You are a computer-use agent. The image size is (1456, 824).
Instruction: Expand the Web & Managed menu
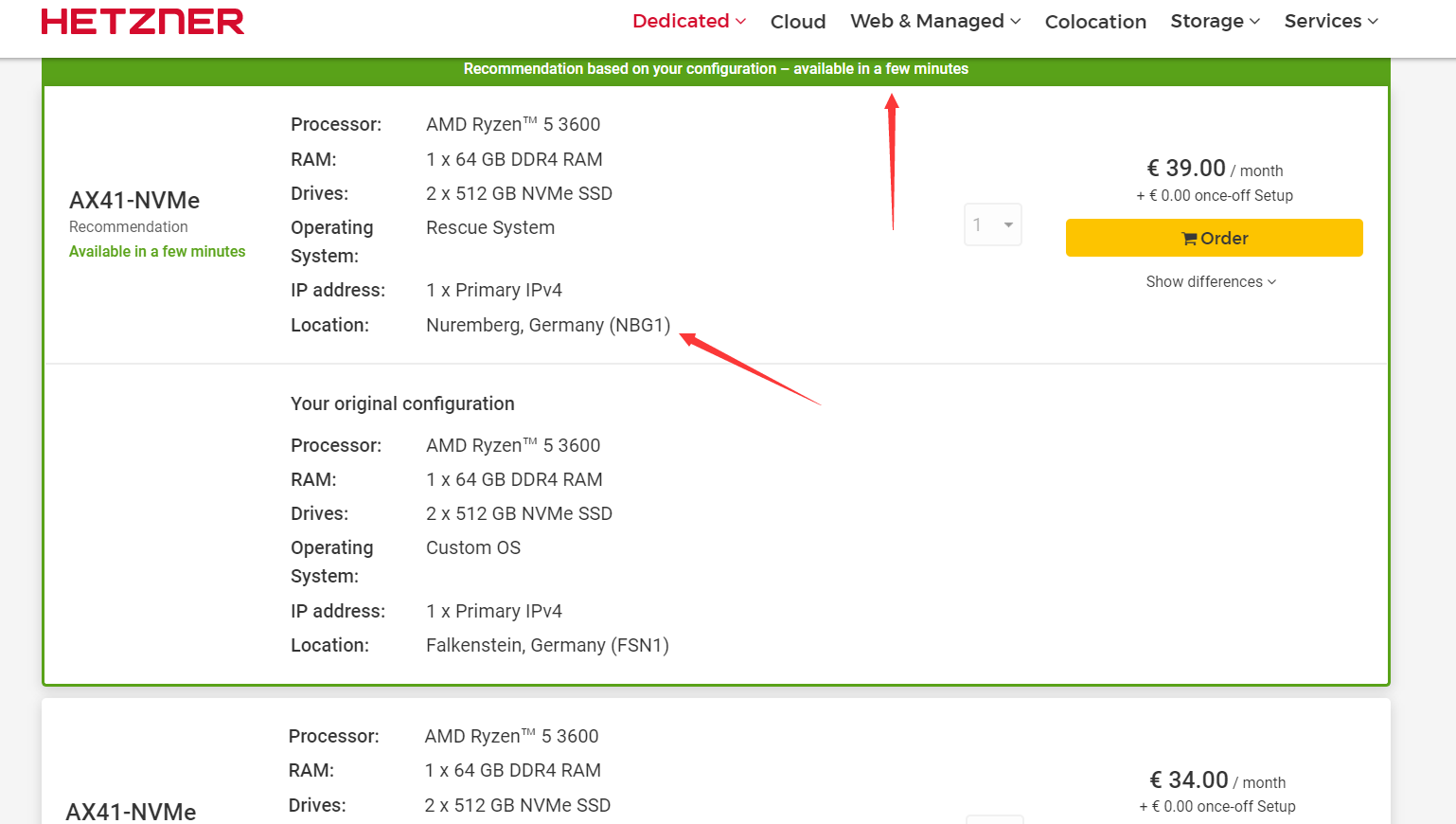935,21
